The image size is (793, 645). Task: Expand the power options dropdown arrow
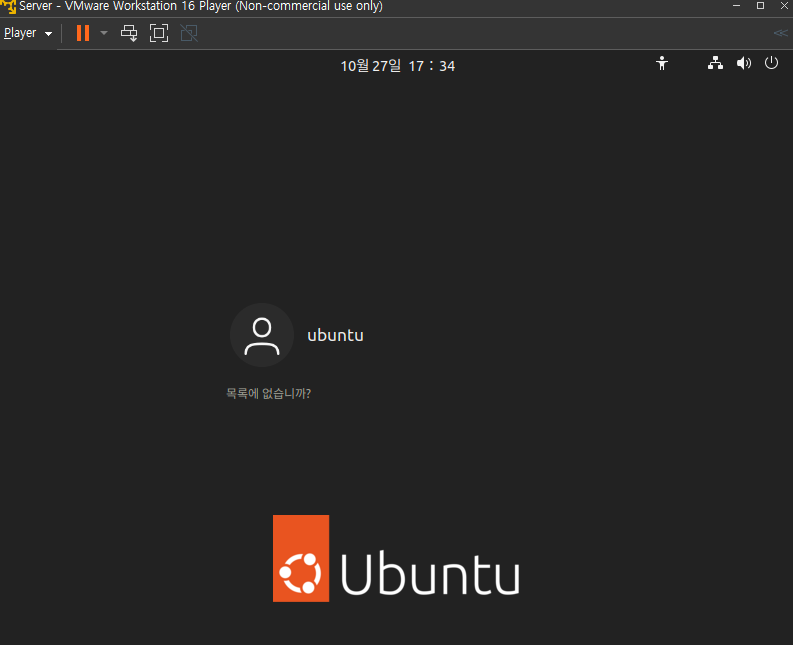coord(104,33)
